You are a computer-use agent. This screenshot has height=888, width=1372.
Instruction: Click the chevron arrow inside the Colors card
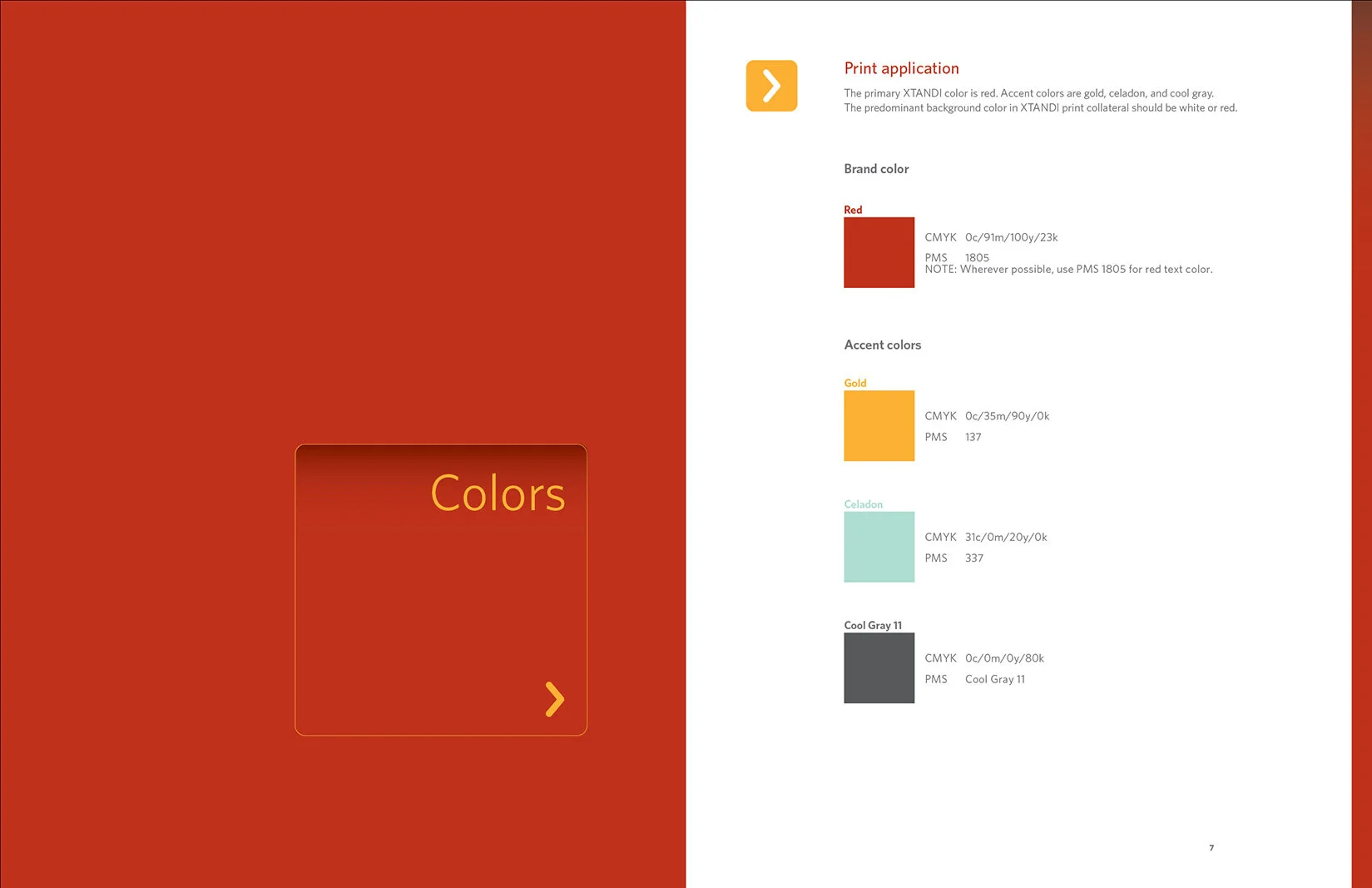pyautogui.click(x=555, y=699)
